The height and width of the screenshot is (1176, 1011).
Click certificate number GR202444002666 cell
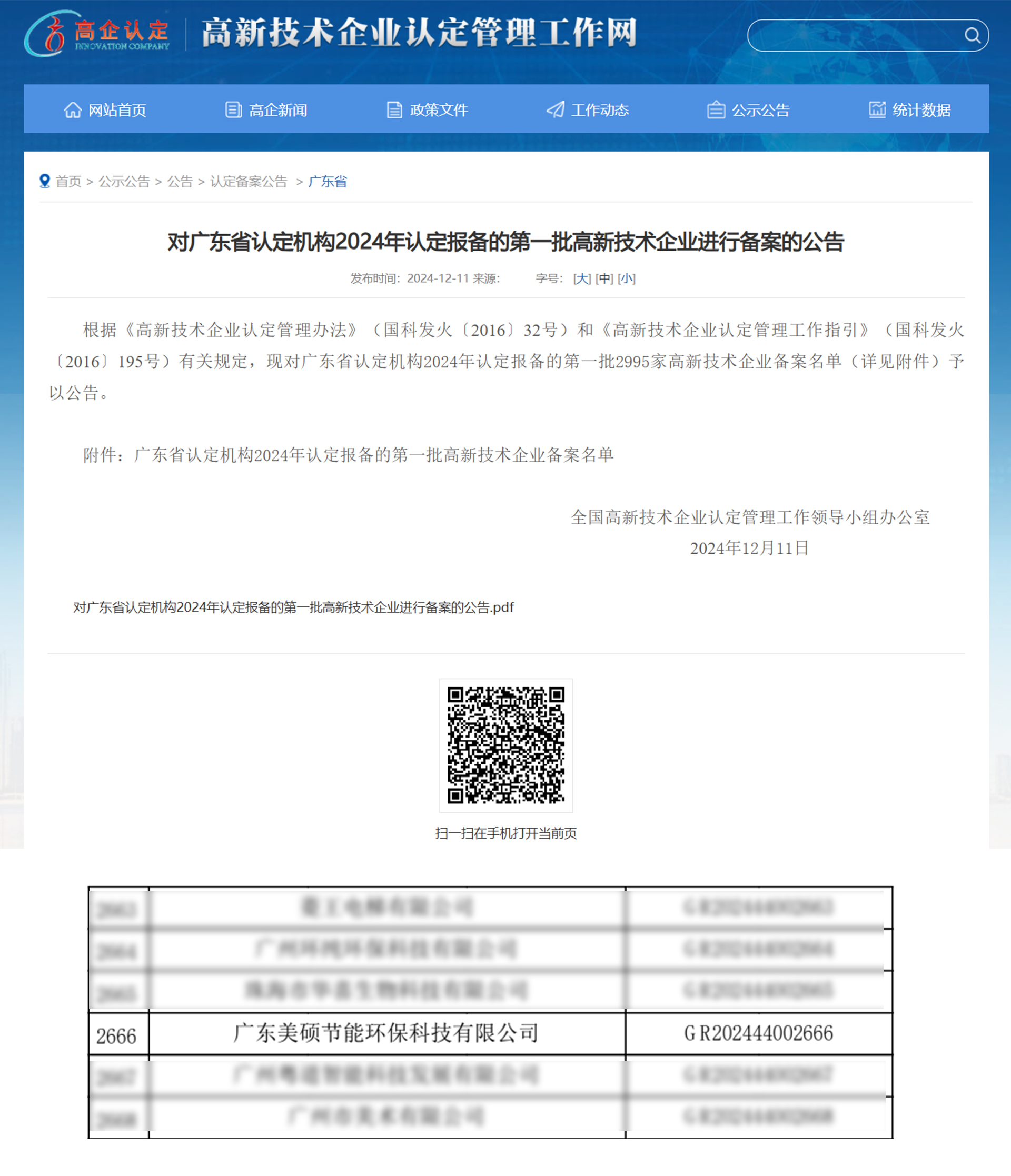(759, 1033)
